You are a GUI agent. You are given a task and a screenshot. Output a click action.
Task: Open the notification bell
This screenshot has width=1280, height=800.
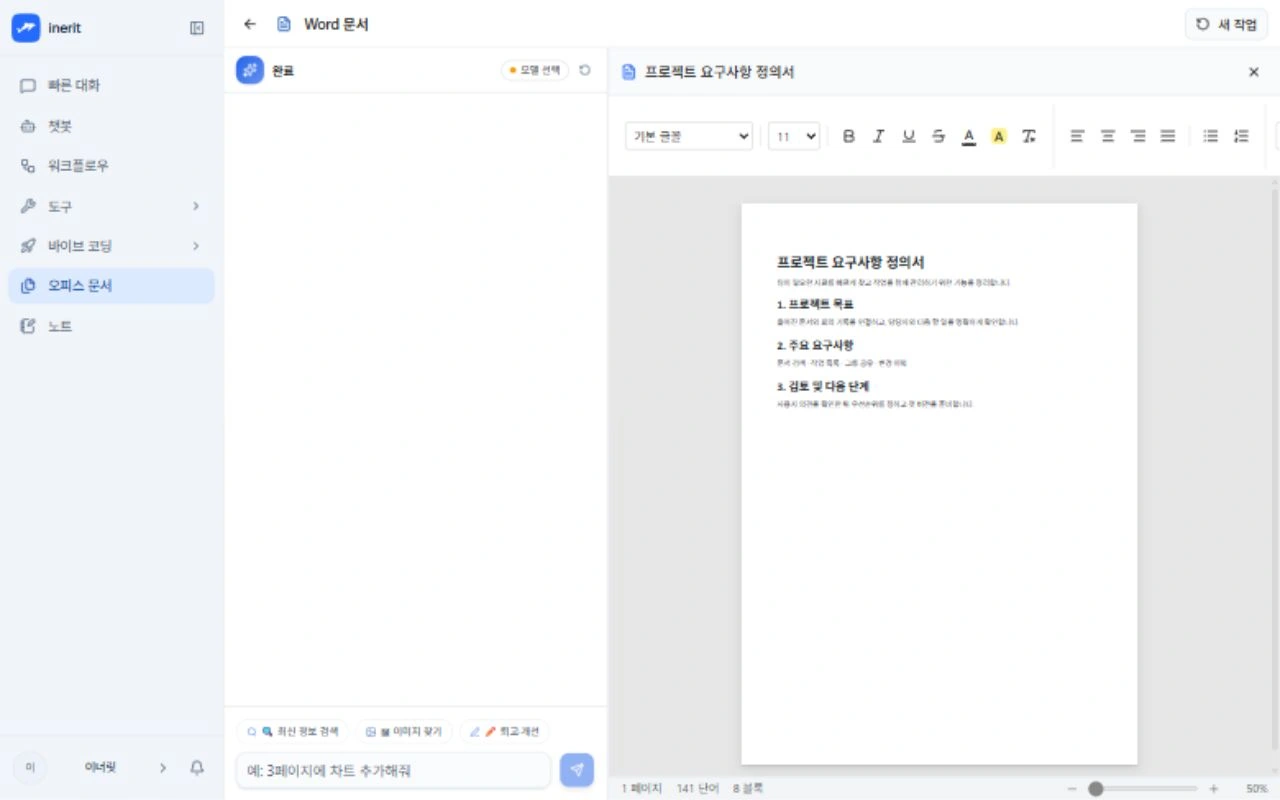[x=197, y=767]
